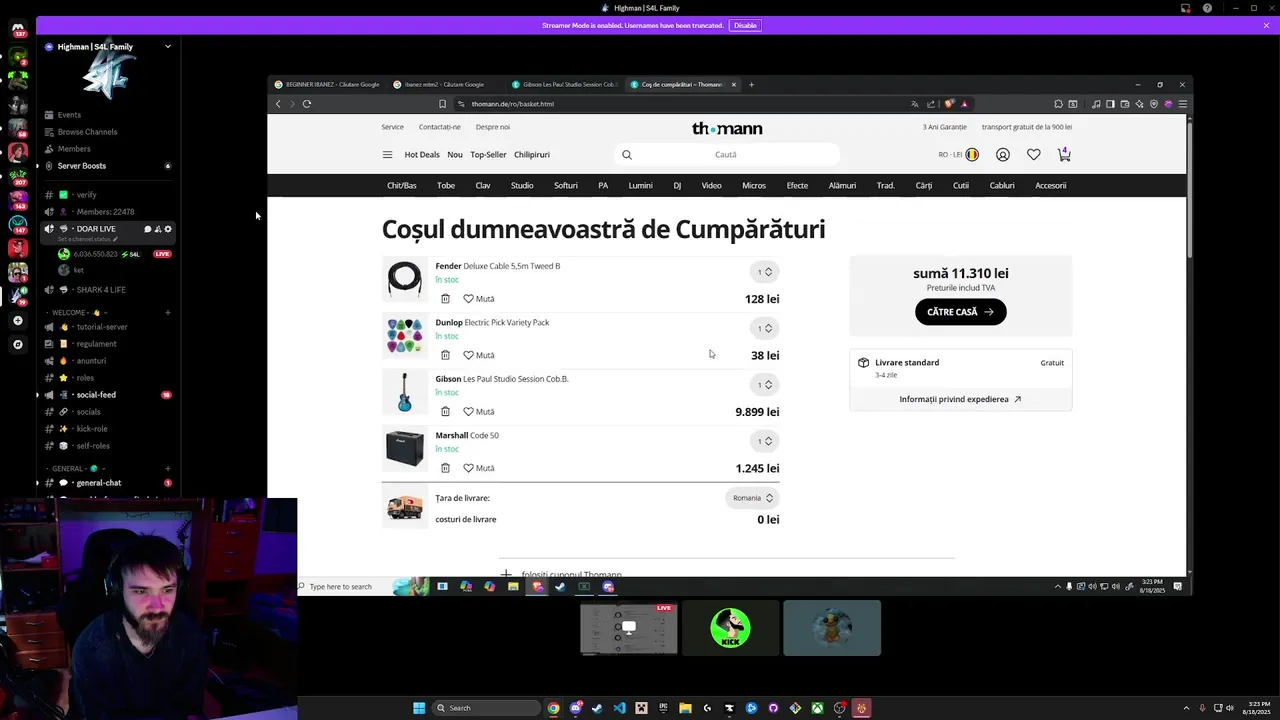The image size is (1280, 720).
Task: Open Discord inbox icon in title bar
Action: point(1186,8)
